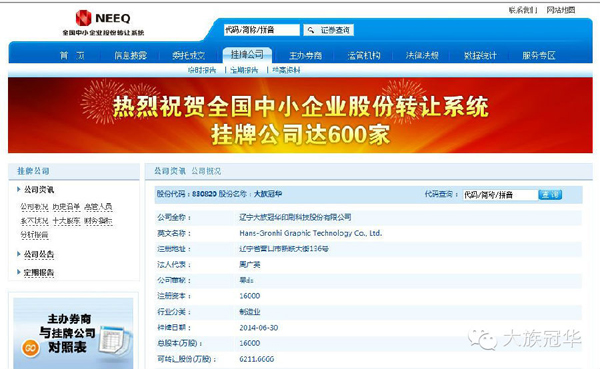Viewport: 600px width, 369px height.
Task: Click the blue 查询 button
Action: [550, 194]
